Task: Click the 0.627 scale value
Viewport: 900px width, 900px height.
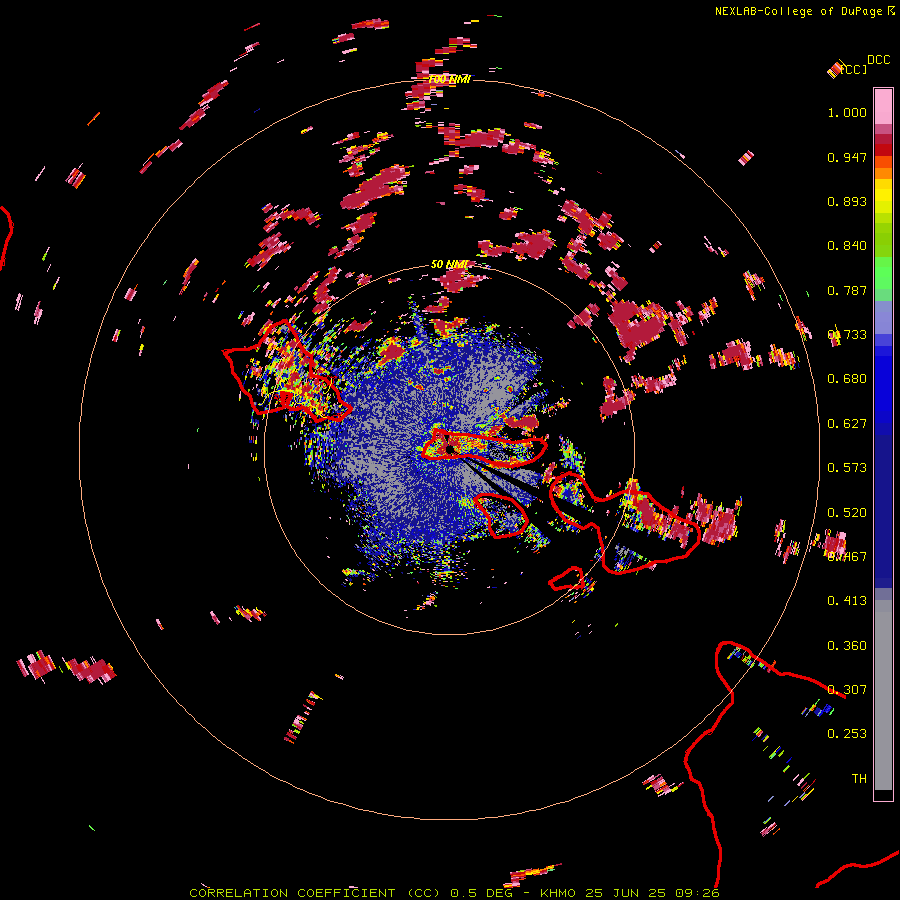Action: [847, 424]
